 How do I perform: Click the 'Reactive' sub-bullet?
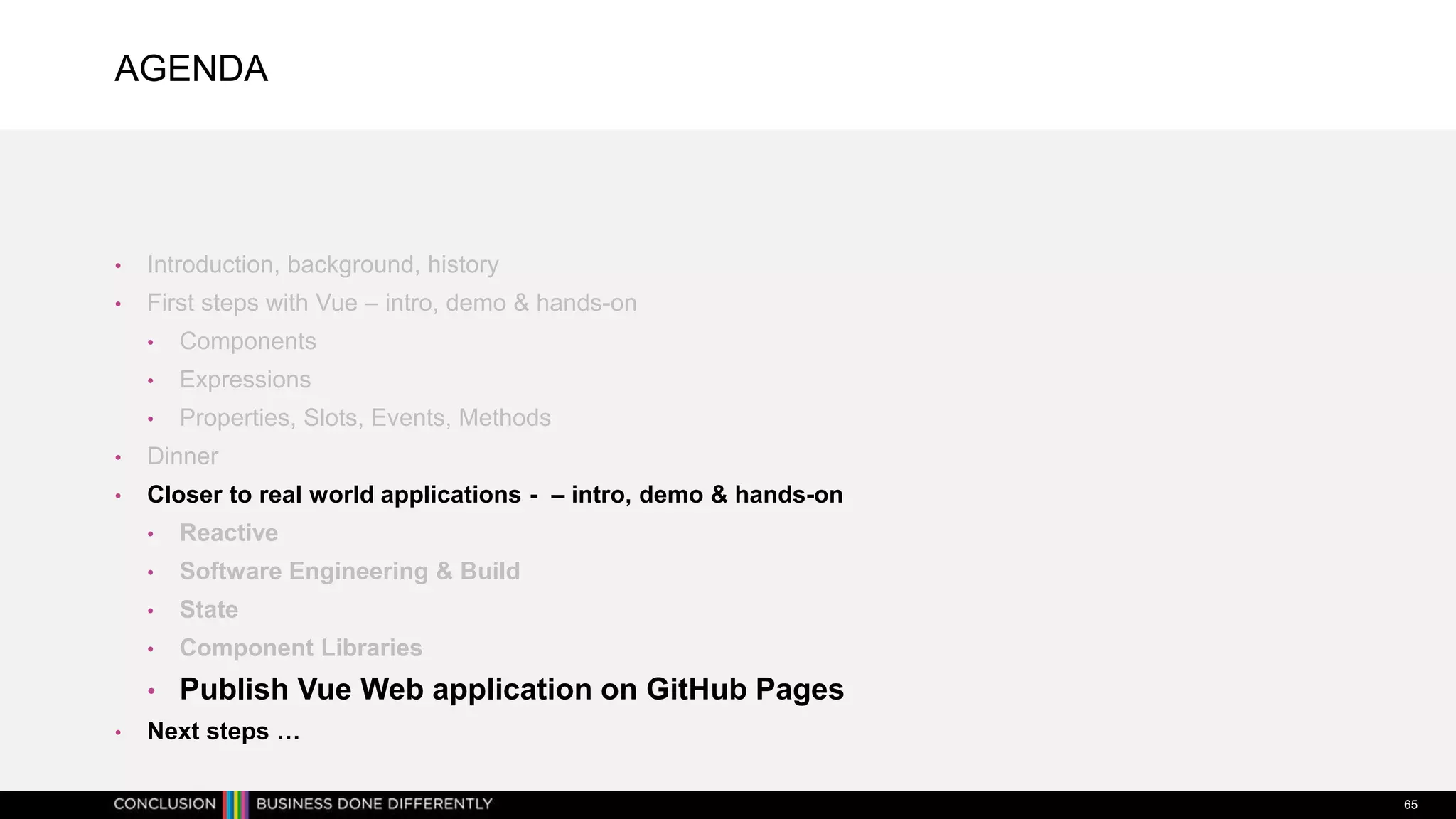pos(229,533)
